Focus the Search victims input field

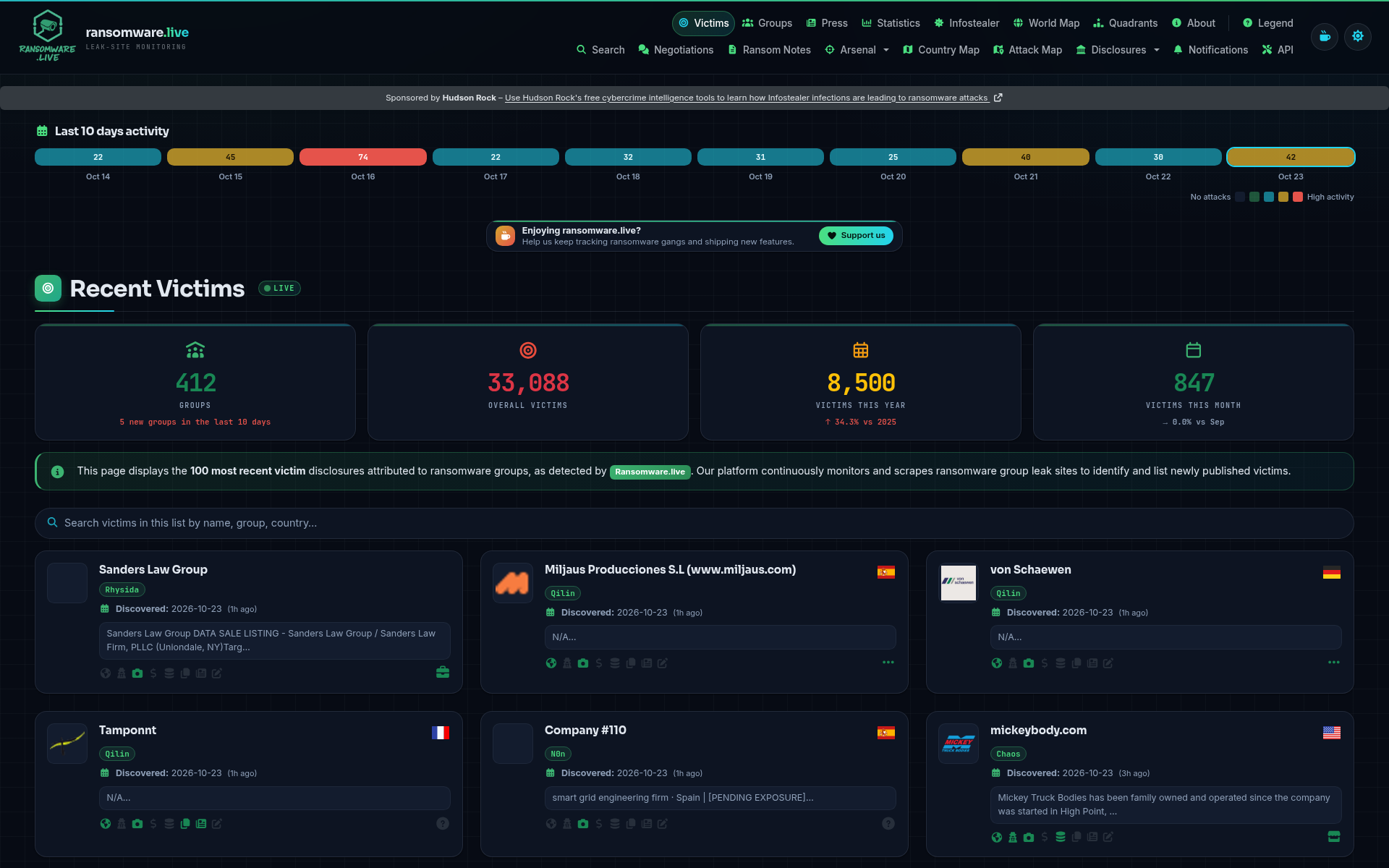coord(694,523)
